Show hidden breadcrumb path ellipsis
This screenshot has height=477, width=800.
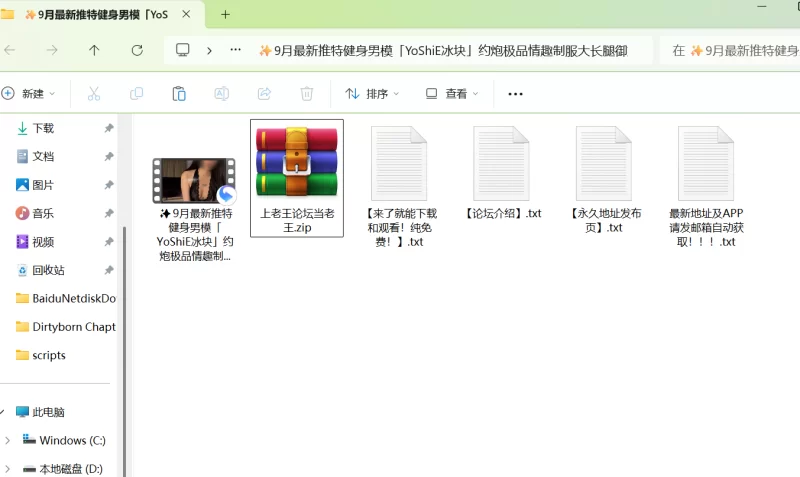(x=235, y=50)
